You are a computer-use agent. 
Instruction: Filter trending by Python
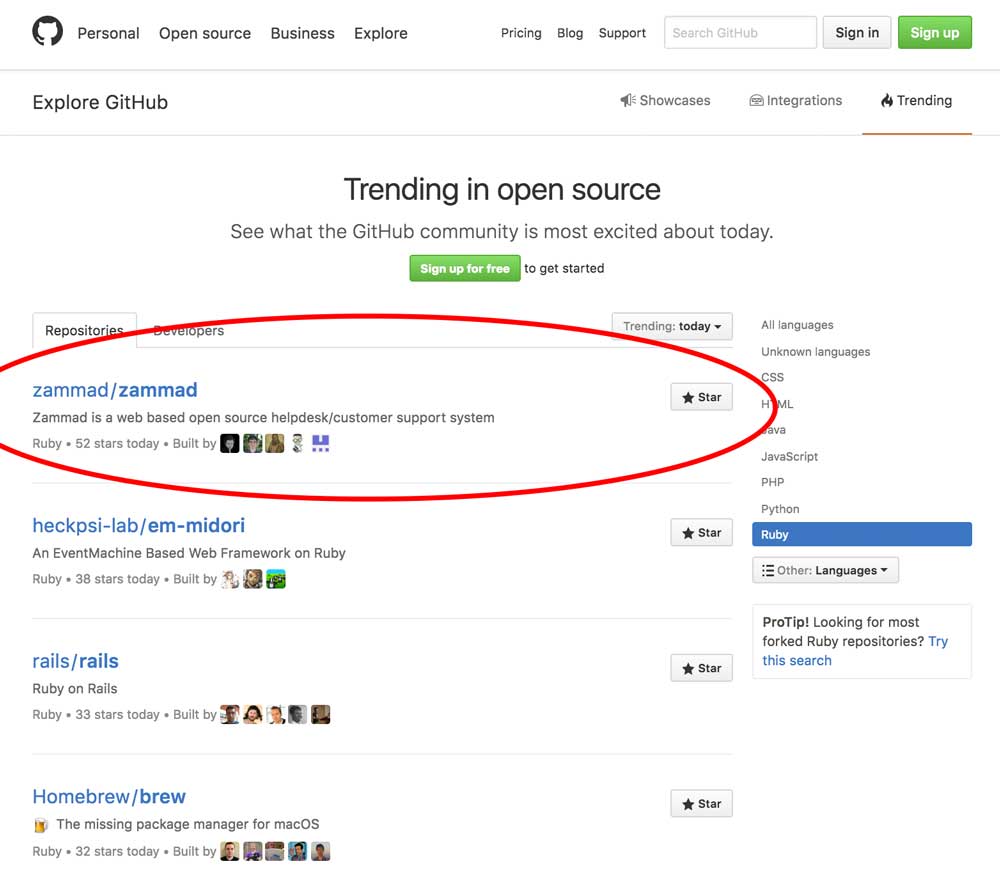coord(780,508)
